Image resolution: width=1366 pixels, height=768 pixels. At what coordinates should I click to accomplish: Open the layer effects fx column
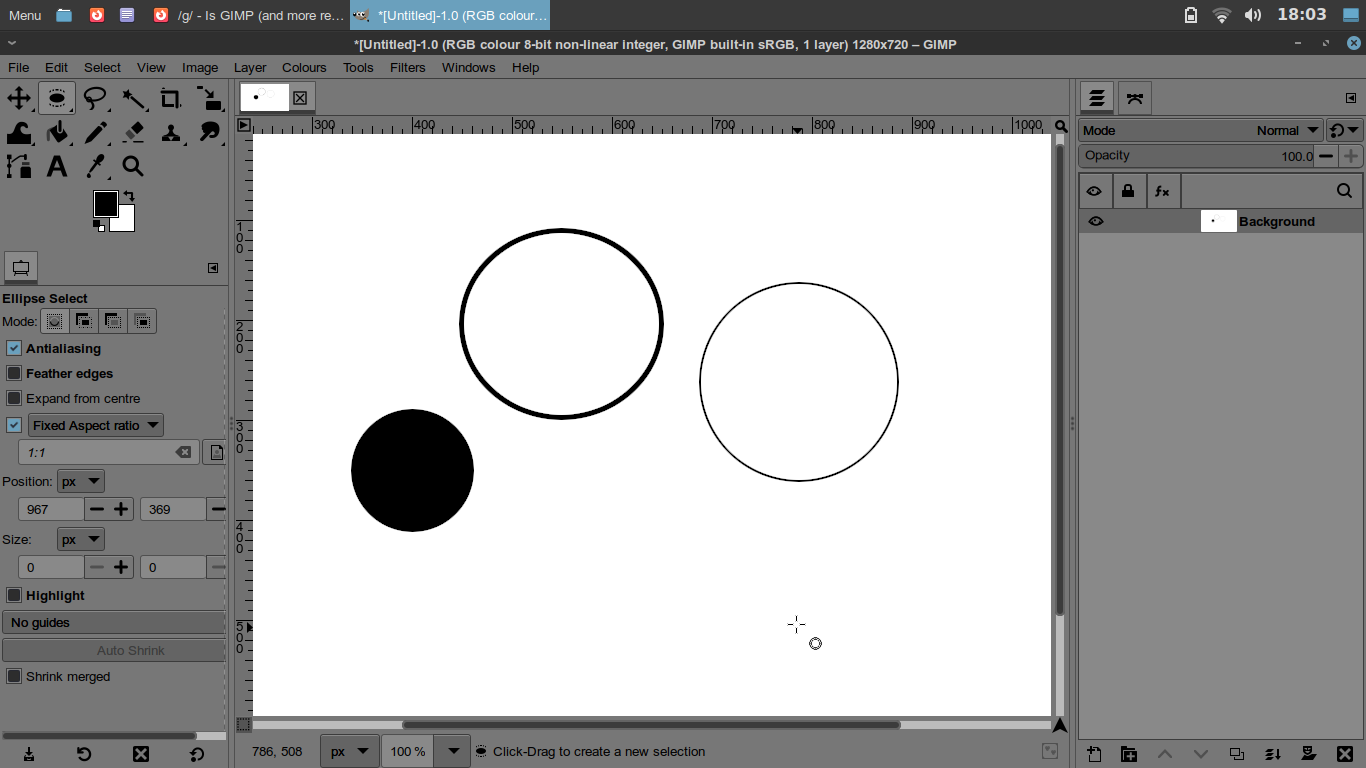[1162, 191]
